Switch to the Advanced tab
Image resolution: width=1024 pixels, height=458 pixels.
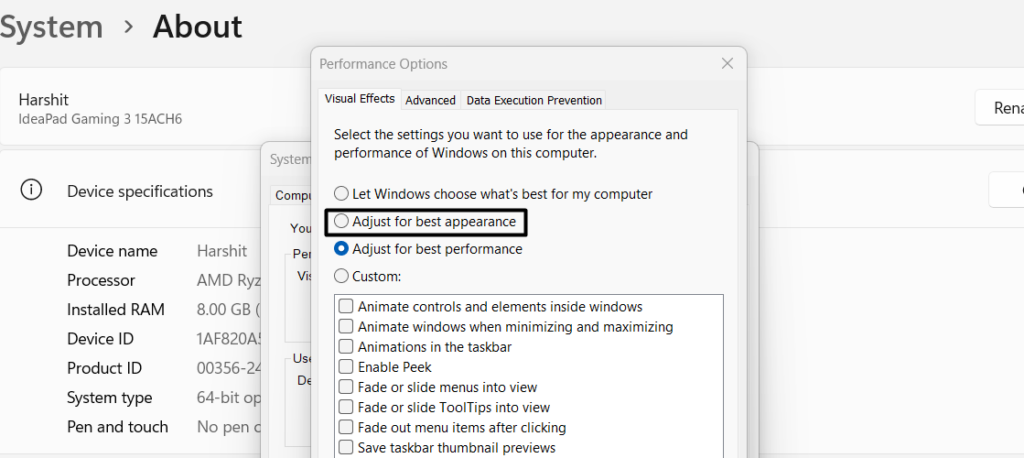[x=430, y=100]
